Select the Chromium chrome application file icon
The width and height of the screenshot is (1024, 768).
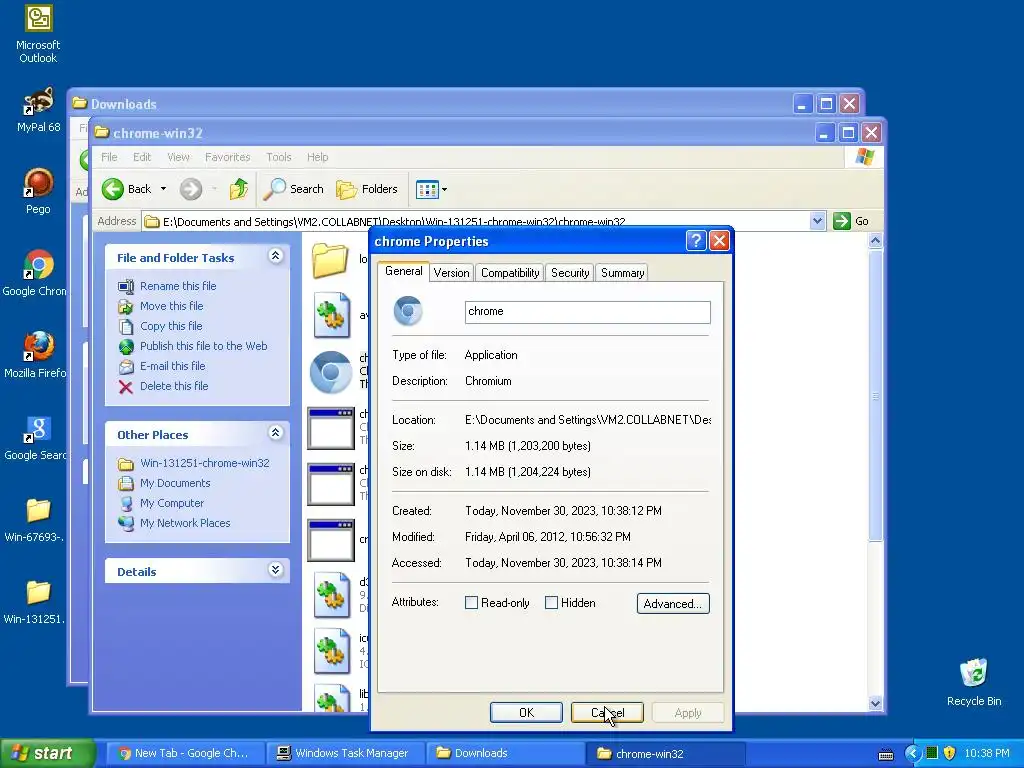(x=330, y=372)
